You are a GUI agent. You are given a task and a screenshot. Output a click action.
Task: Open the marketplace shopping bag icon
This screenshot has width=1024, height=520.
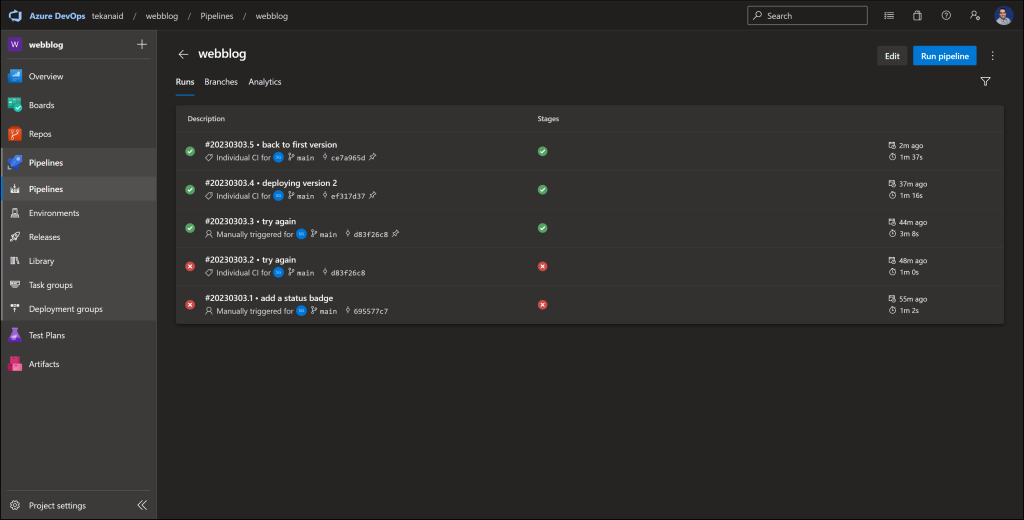tap(918, 16)
